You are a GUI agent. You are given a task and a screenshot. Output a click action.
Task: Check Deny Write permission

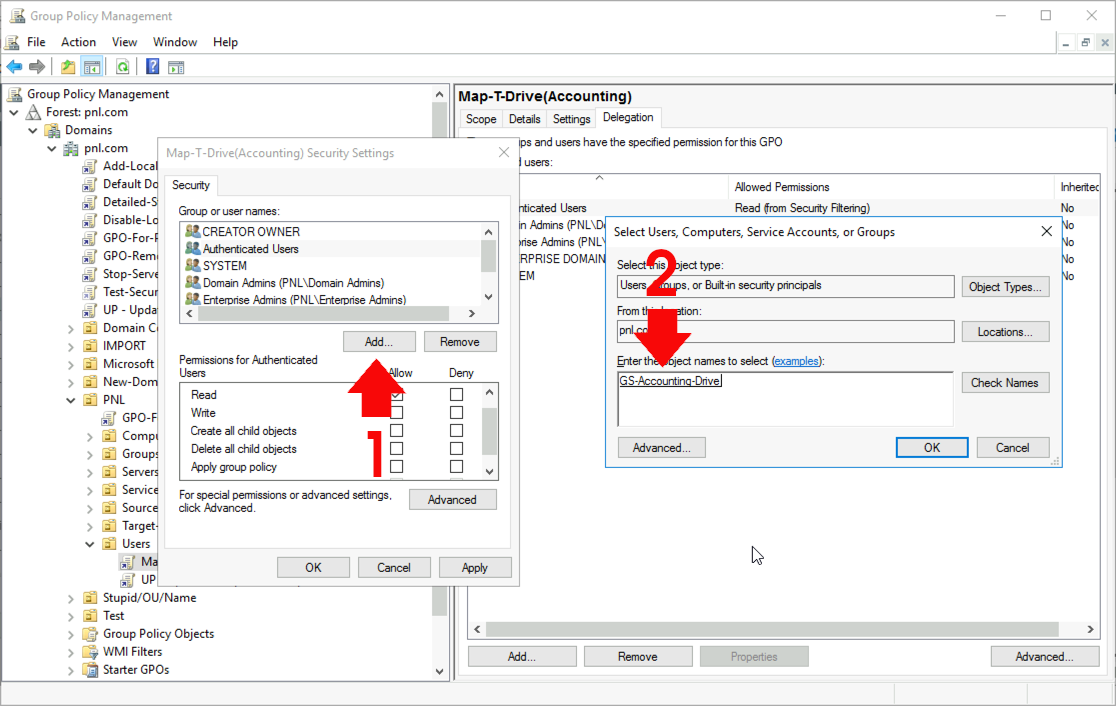pyautogui.click(x=456, y=412)
